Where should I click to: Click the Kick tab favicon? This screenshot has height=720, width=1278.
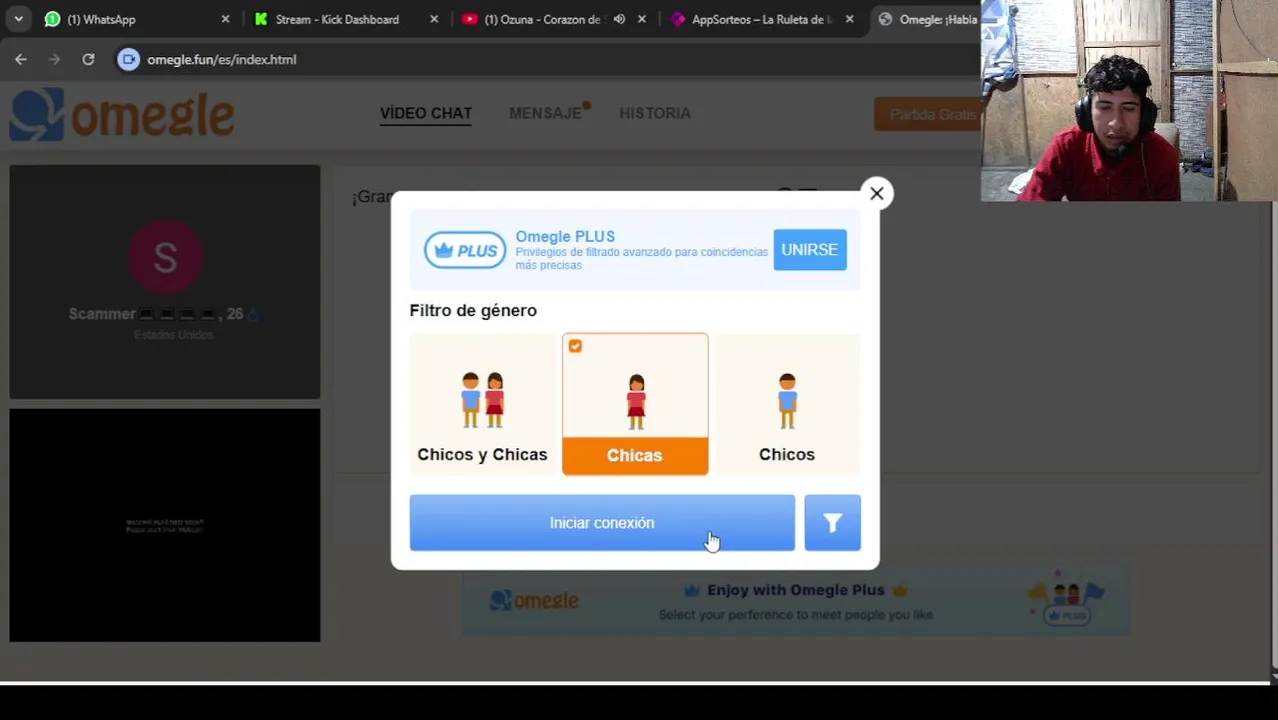261,19
